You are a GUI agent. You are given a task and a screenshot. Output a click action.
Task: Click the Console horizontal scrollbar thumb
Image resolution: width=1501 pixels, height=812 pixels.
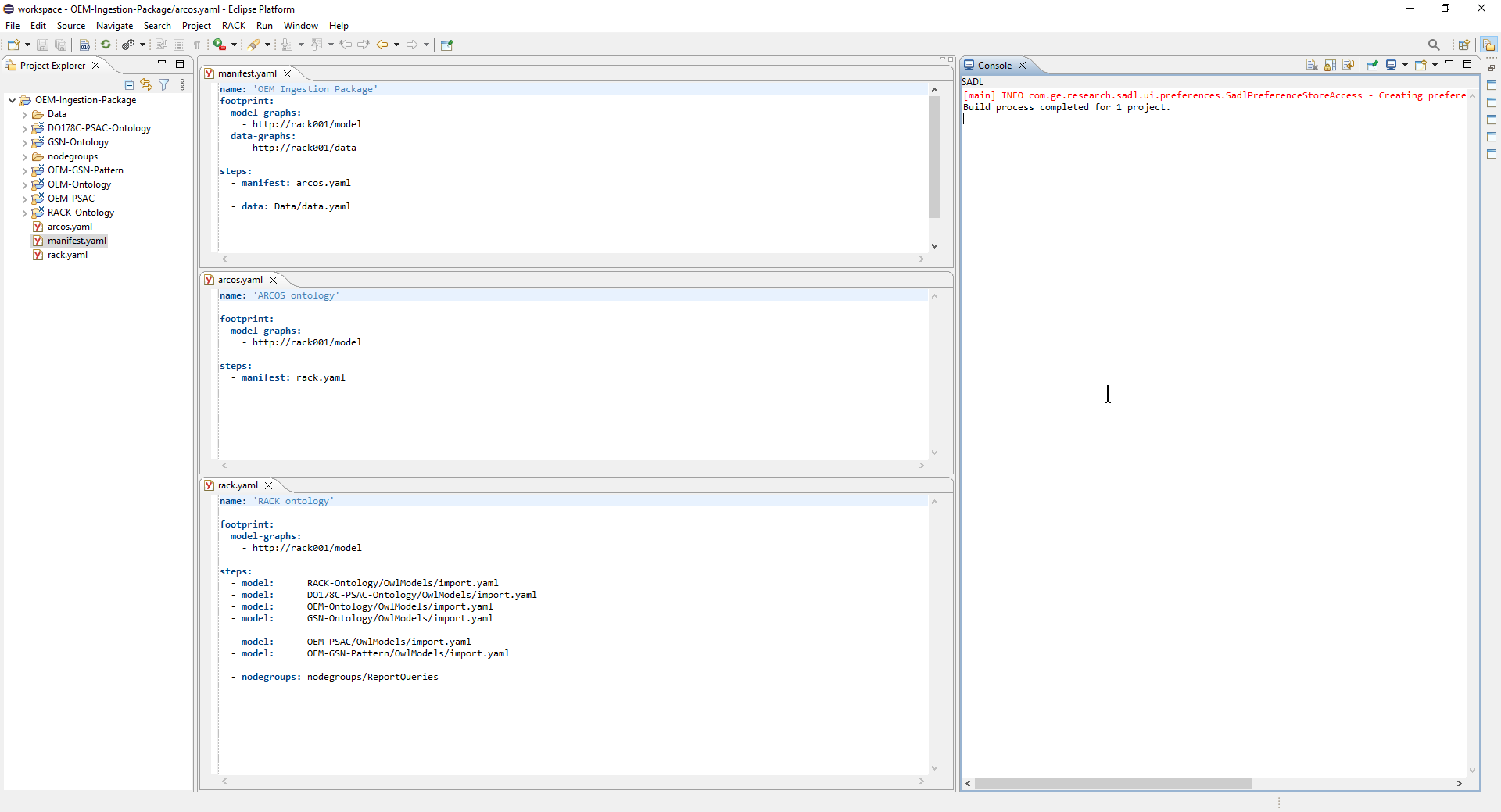(1113, 783)
